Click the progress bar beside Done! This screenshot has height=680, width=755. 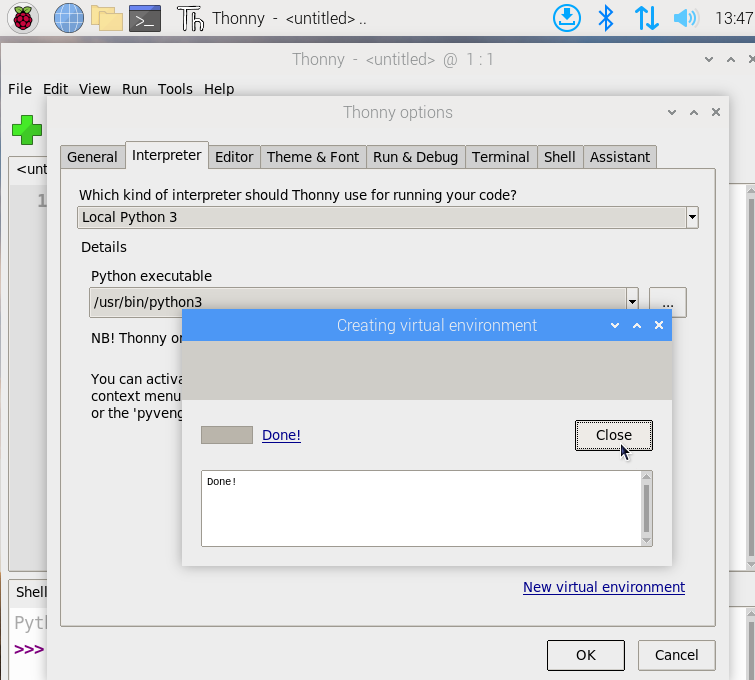[227, 435]
